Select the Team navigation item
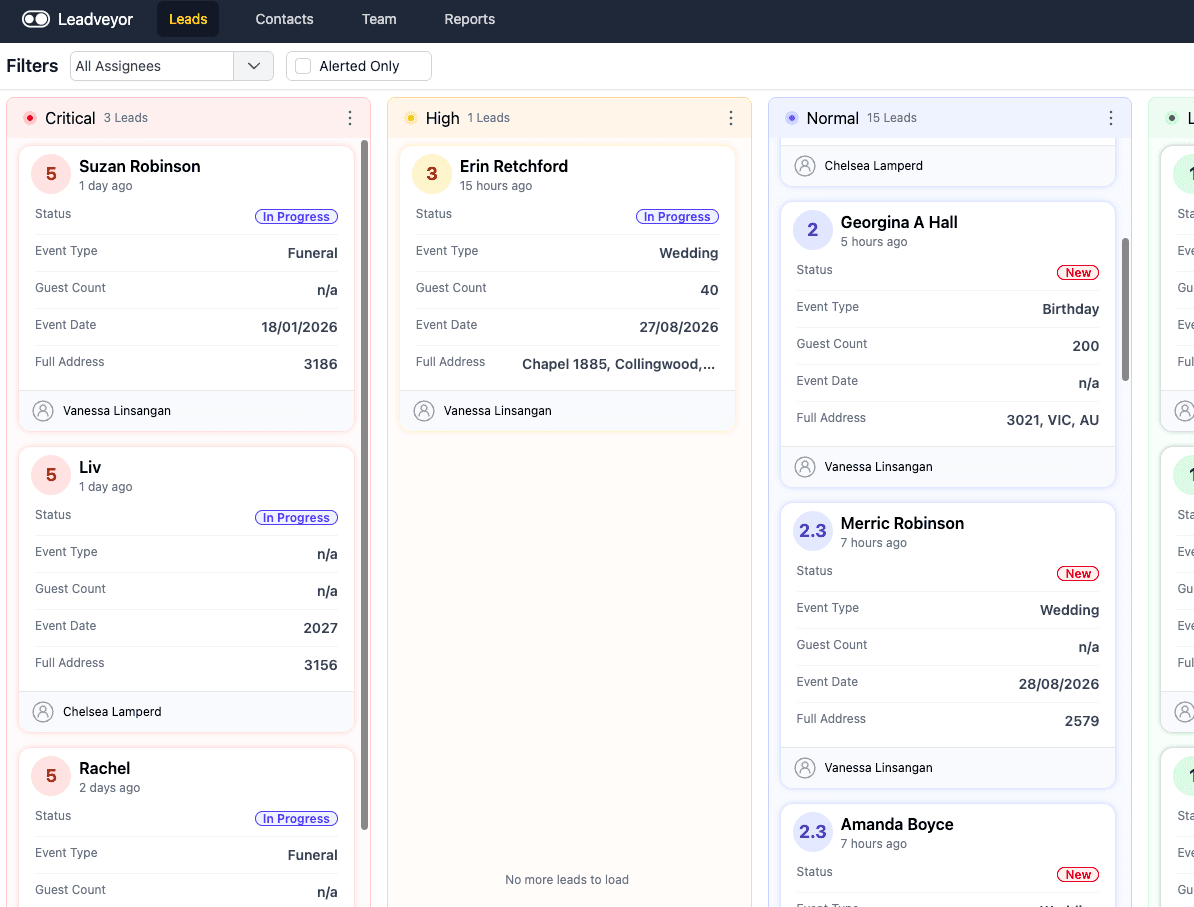 coord(379,19)
